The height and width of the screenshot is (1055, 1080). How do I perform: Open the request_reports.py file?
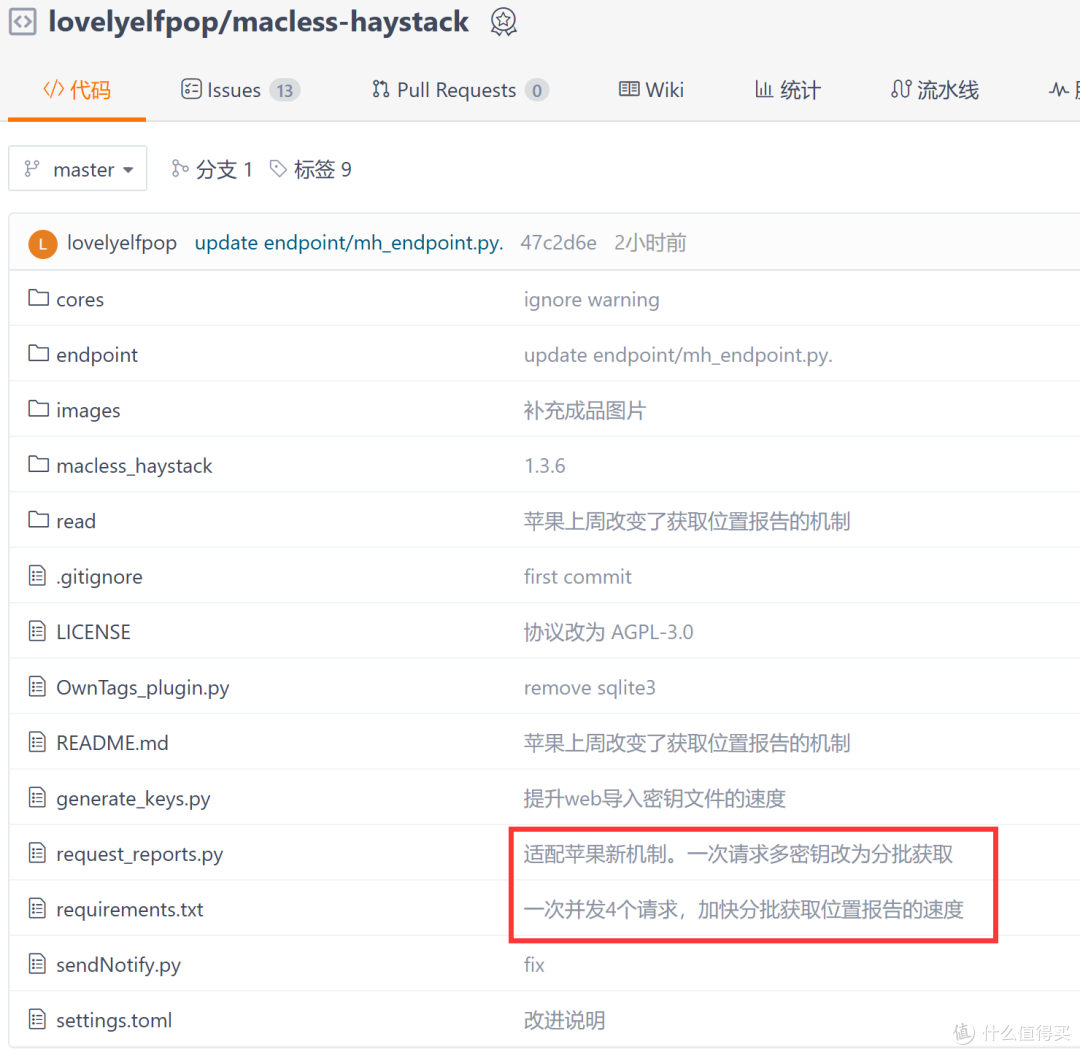[140, 855]
